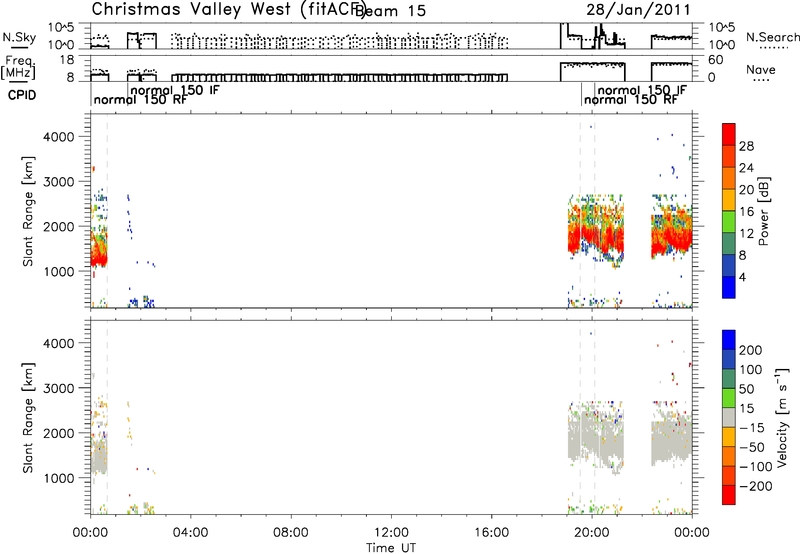Click the 60 value on the Nave axis

click(x=716, y=60)
